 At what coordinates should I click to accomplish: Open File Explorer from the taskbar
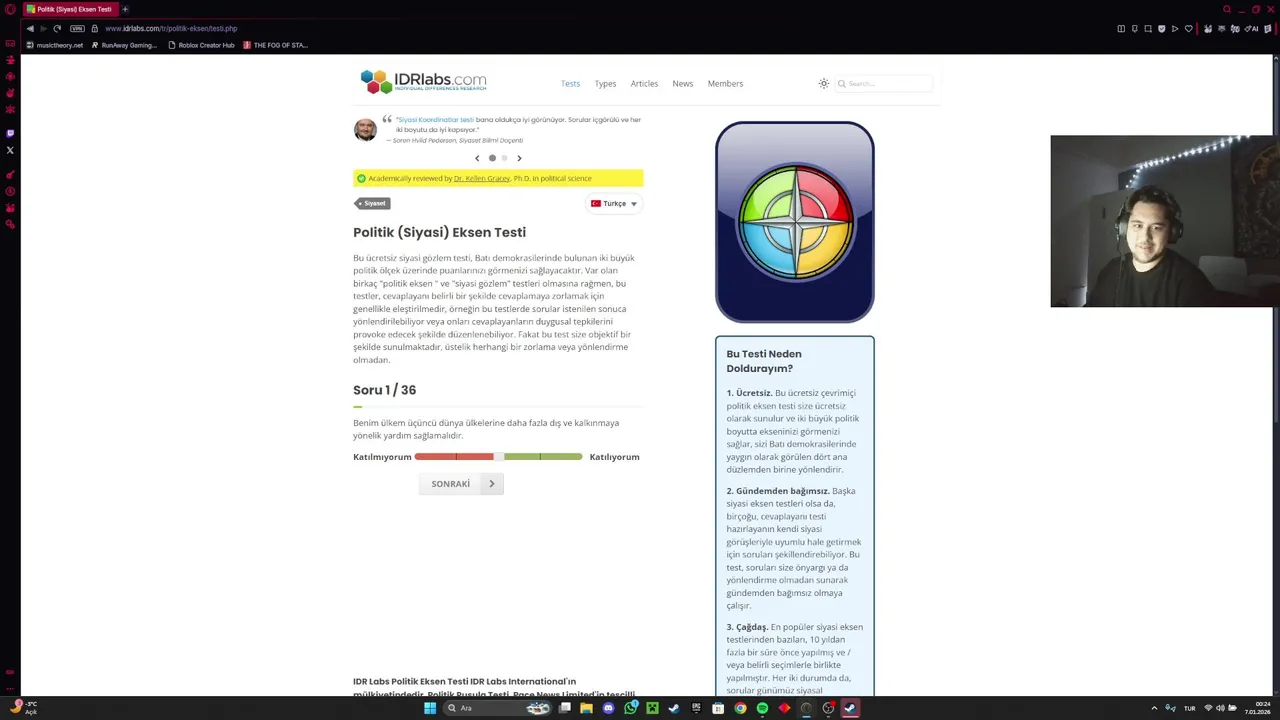pyautogui.click(x=587, y=708)
